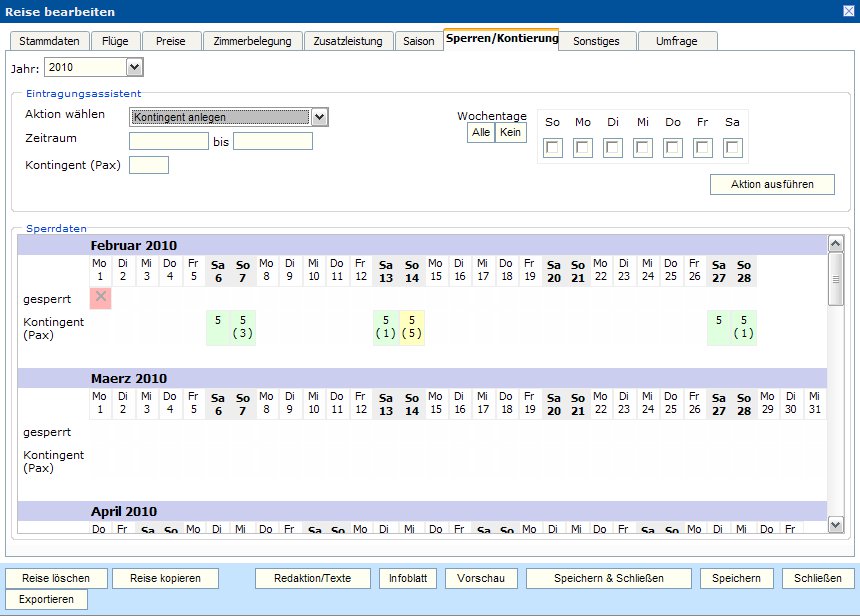Click the red X locked marker on February 1
860x616 pixels.
[x=100, y=298]
